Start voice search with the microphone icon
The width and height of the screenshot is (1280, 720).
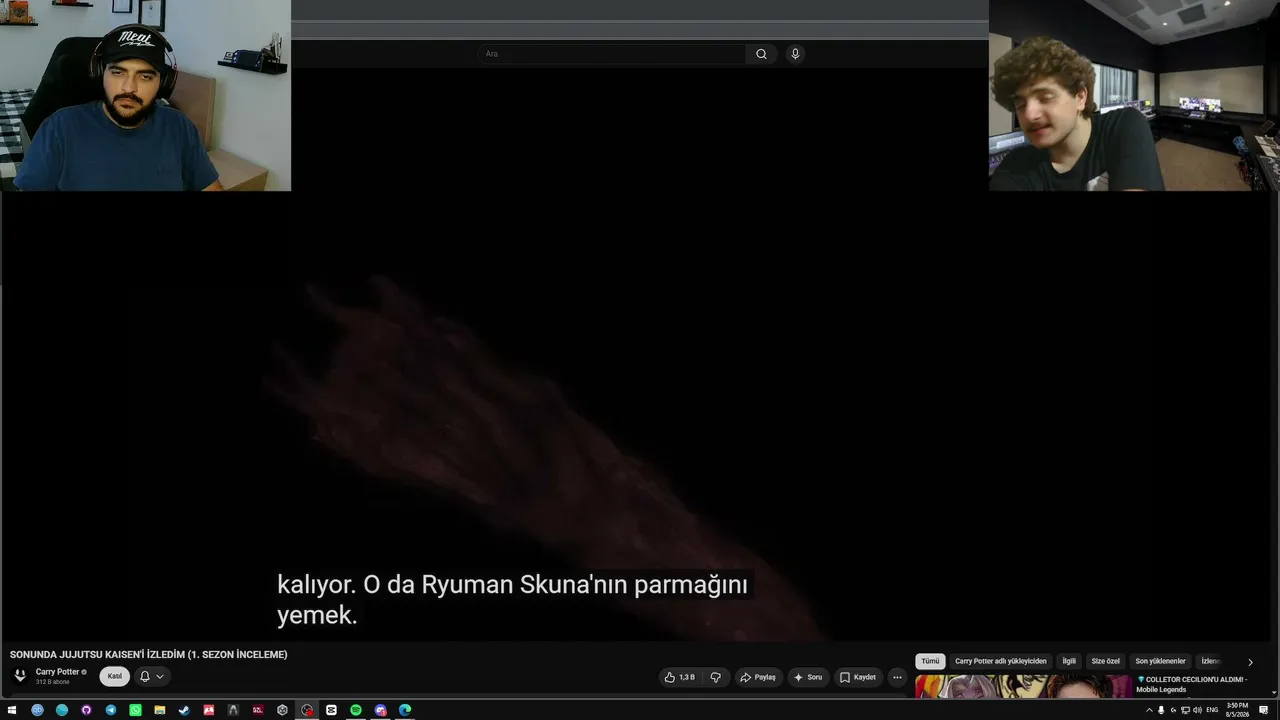tap(795, 54)
